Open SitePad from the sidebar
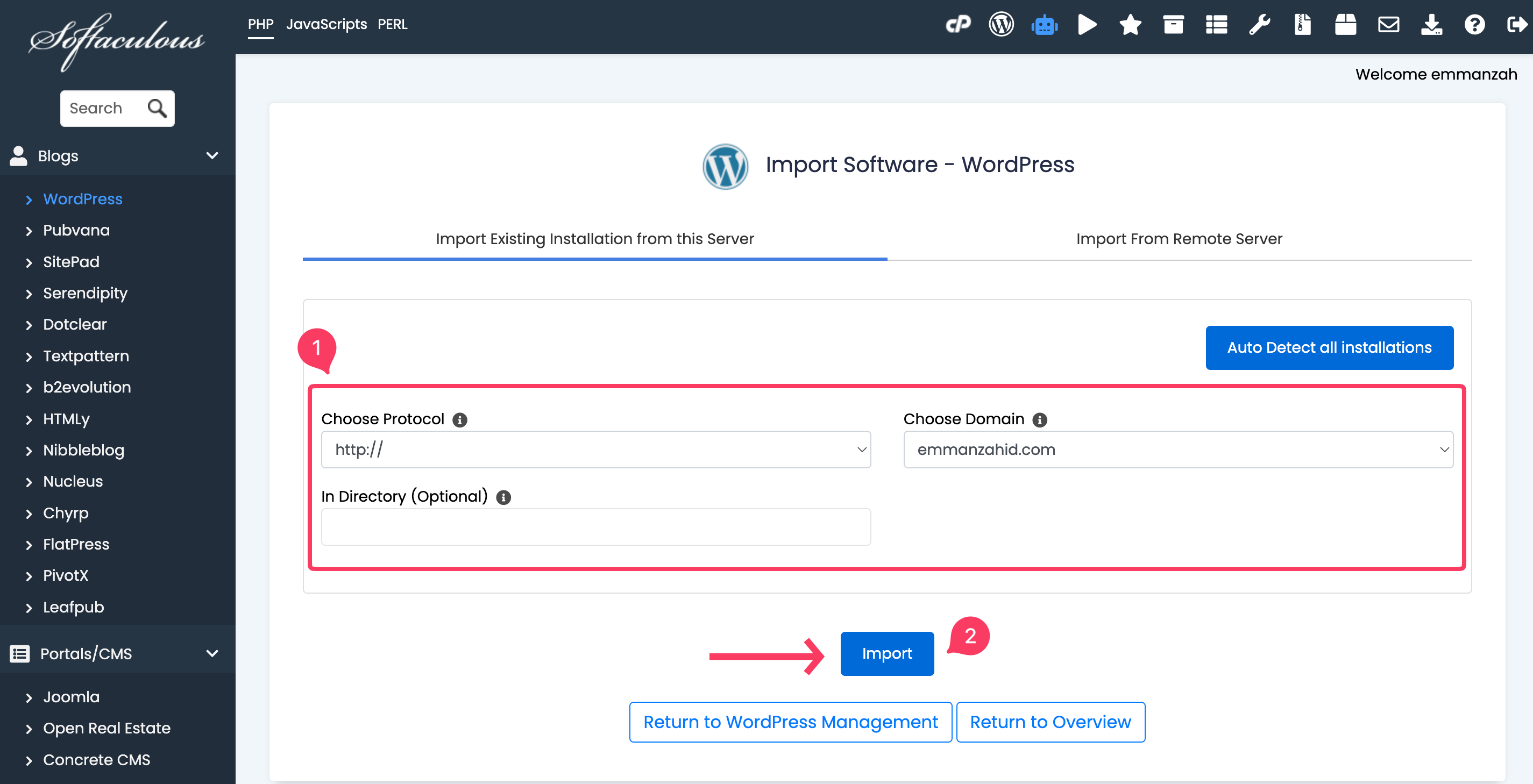Viewport: 1533px width, 784px height. point(71,262)
